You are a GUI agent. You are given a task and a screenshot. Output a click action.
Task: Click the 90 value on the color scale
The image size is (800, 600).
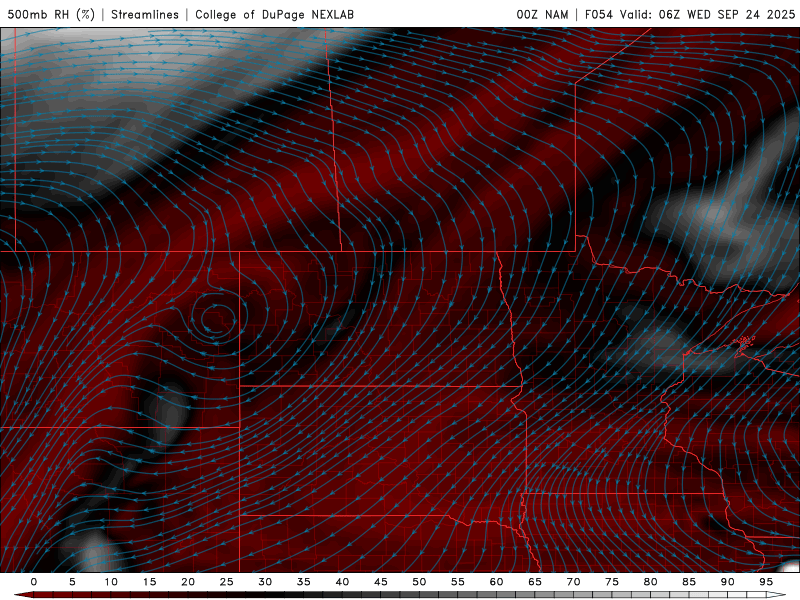click(727, 582)
